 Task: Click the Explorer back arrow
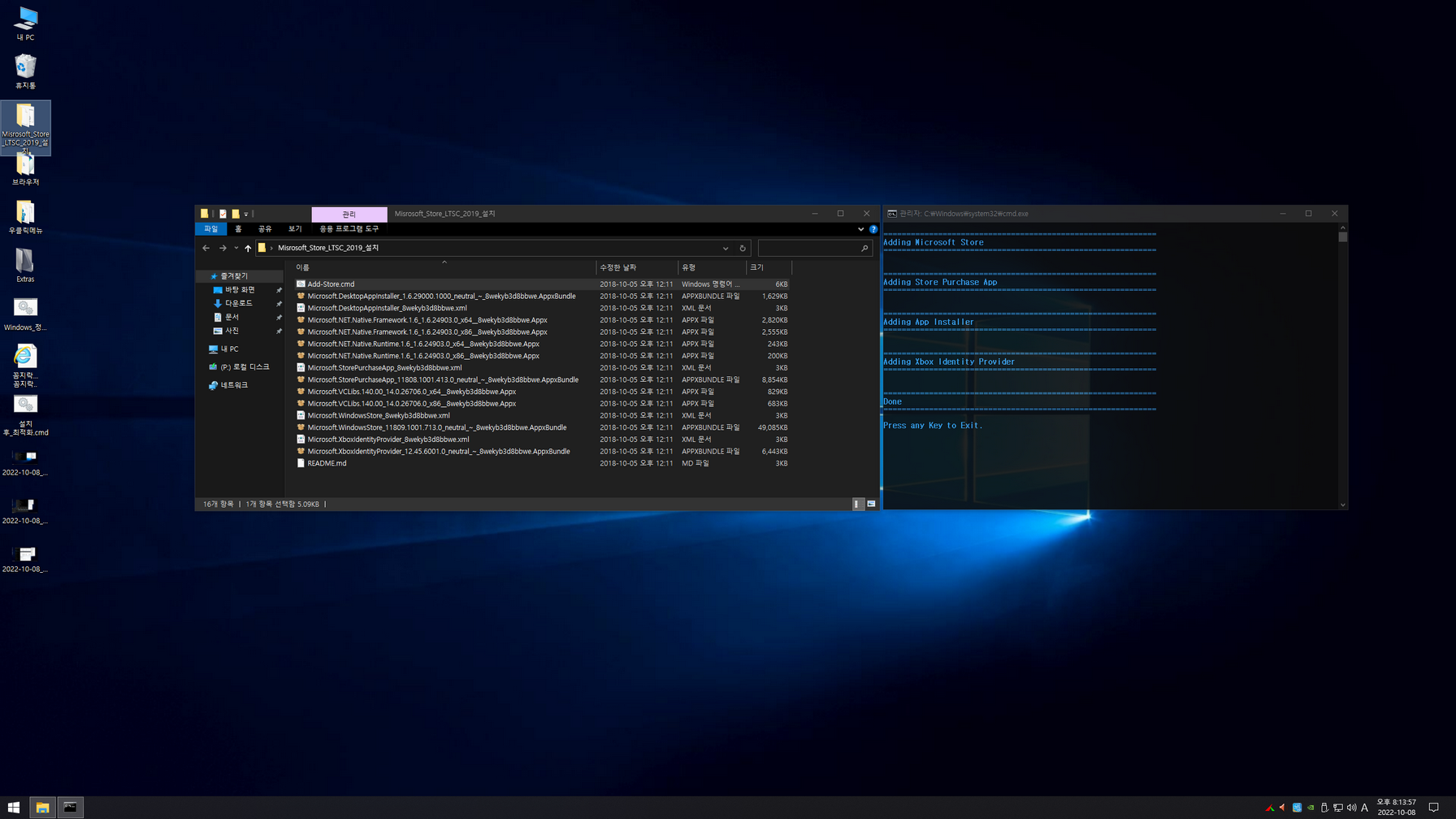(206, 248)
